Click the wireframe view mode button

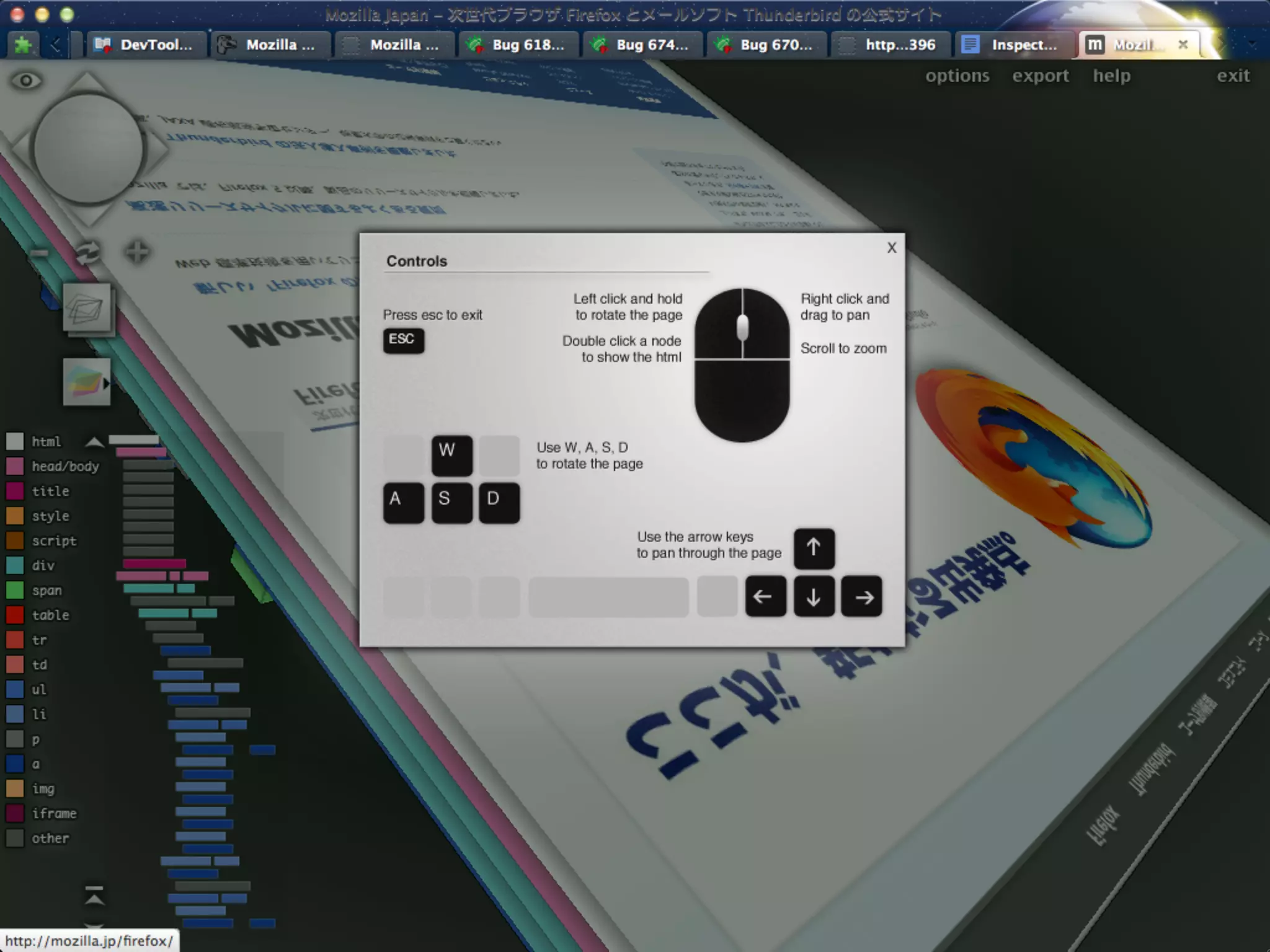pyautogui.click(x=87, y=308)
